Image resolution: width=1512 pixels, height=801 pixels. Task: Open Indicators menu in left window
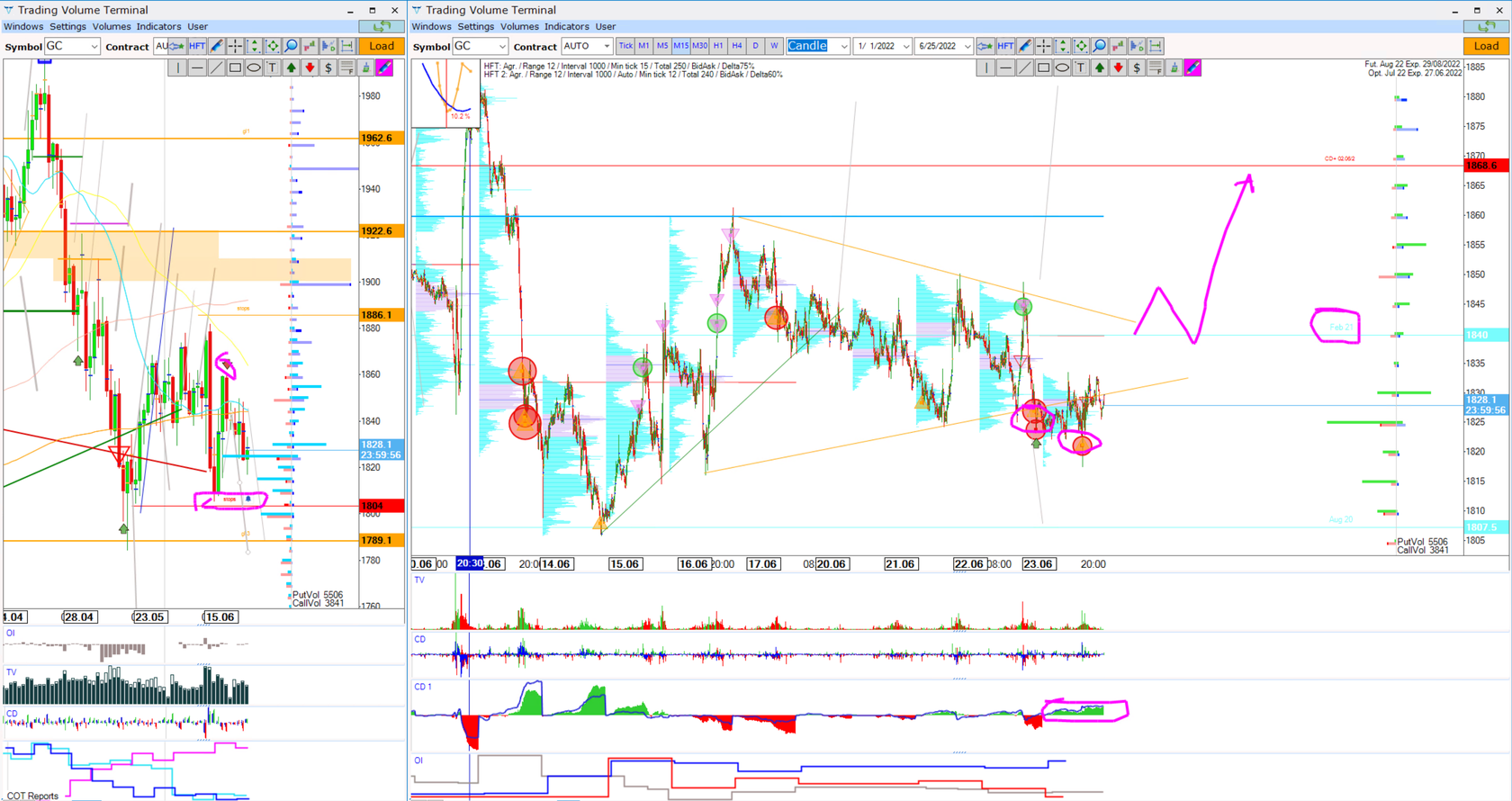[x=158, y=26]
